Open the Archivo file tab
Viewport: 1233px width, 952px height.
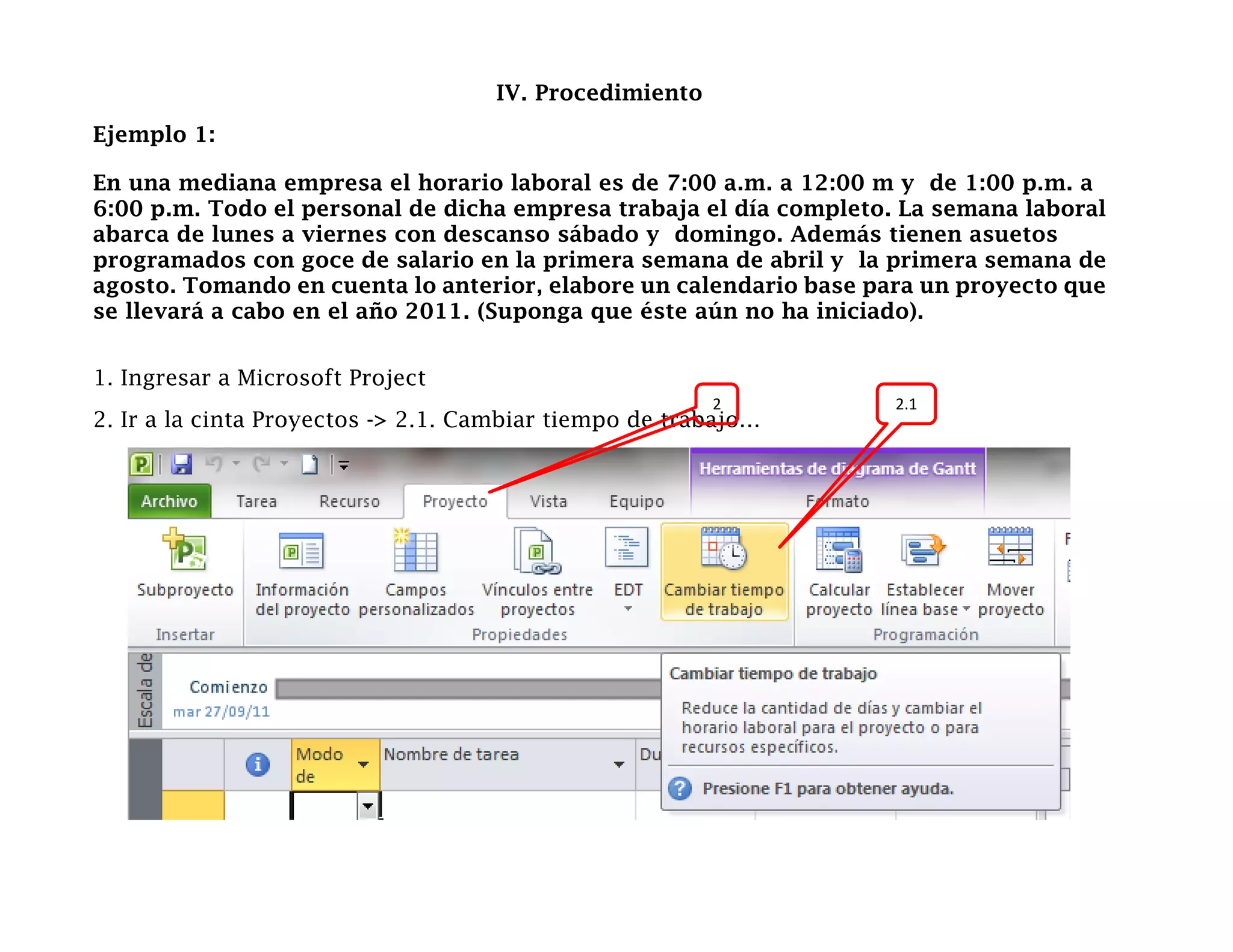[x=169, y=501]
